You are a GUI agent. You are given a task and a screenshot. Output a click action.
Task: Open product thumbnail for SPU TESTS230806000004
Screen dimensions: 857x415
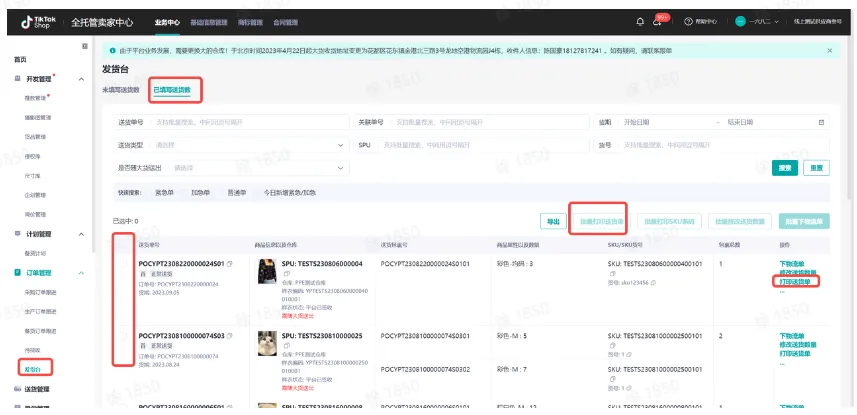click(267, 271)
